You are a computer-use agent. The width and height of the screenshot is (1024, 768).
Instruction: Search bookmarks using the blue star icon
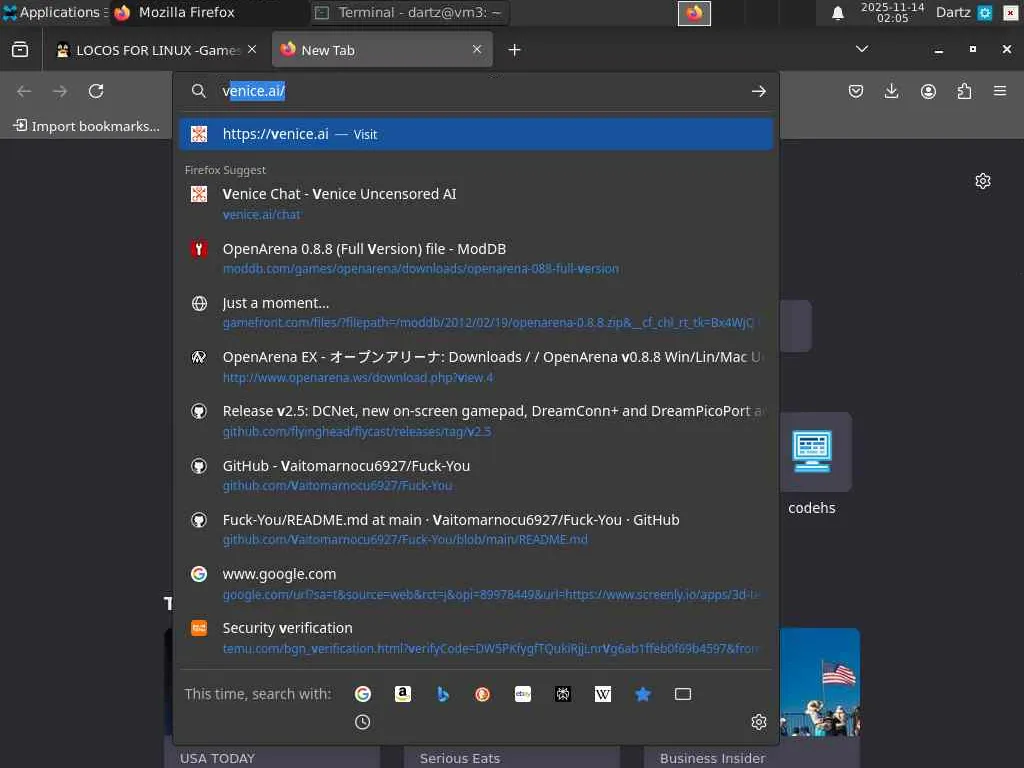(x=643, y=694)
